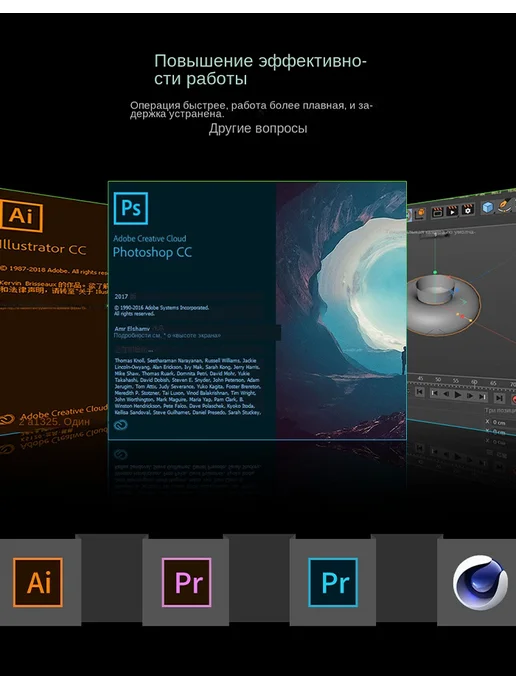
Task: Click the Ps logo on Photoshop splash
Action: 131,208
